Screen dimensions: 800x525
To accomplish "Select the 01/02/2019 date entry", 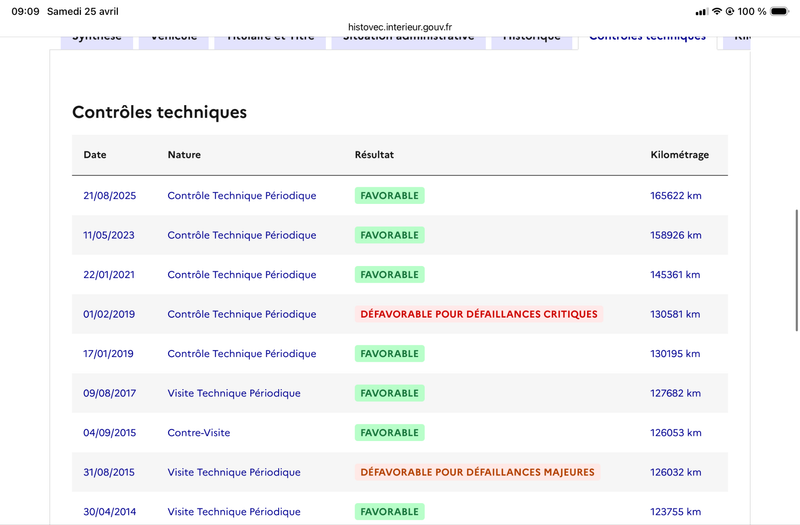I will point(109,314).
